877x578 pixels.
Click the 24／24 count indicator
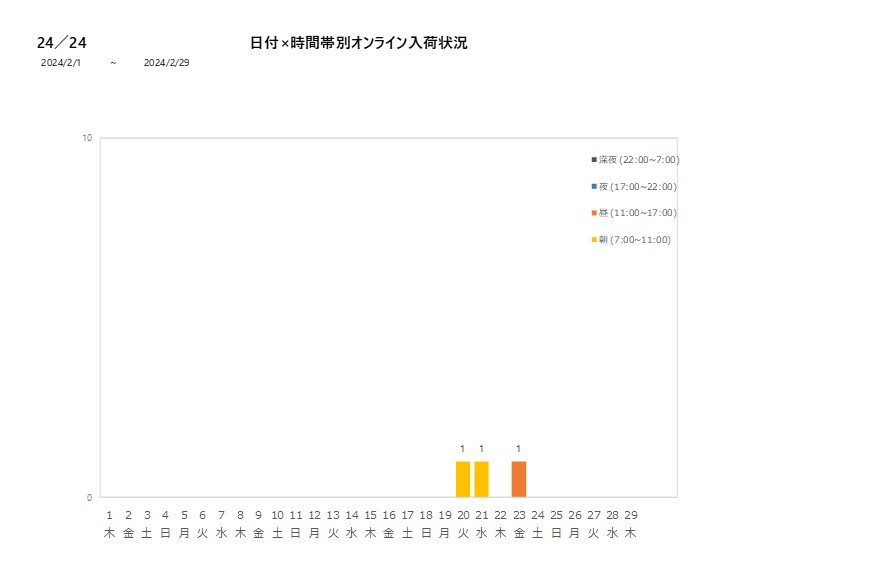(61, 42)
